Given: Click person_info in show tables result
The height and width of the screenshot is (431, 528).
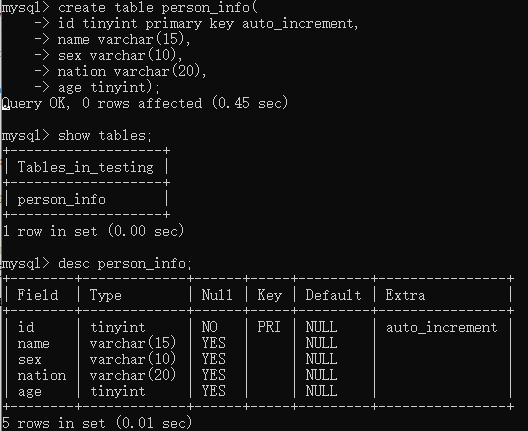Looking at the screenshot, I should point(62,200).
